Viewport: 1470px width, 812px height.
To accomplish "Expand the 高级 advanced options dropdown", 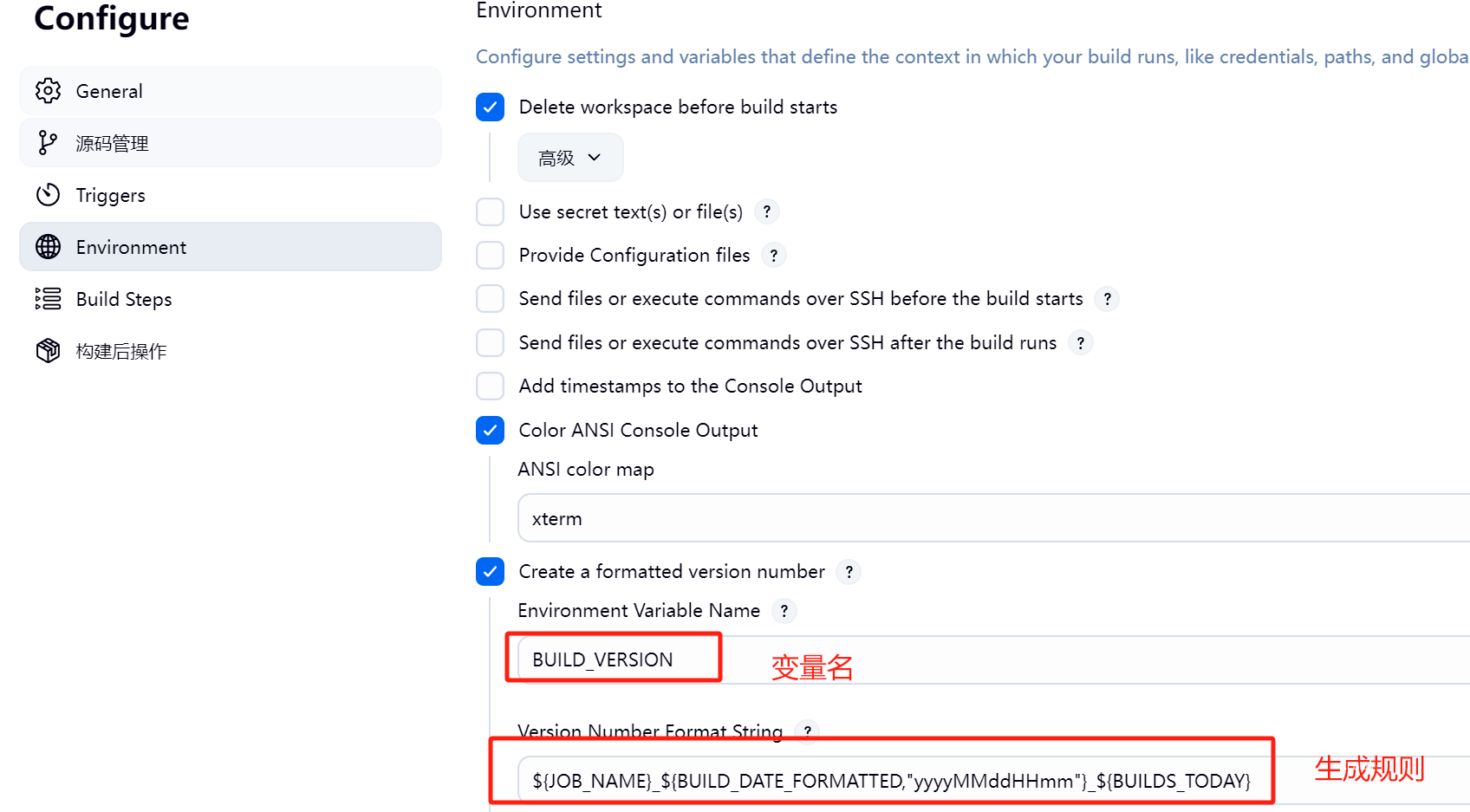I will 569,158.
